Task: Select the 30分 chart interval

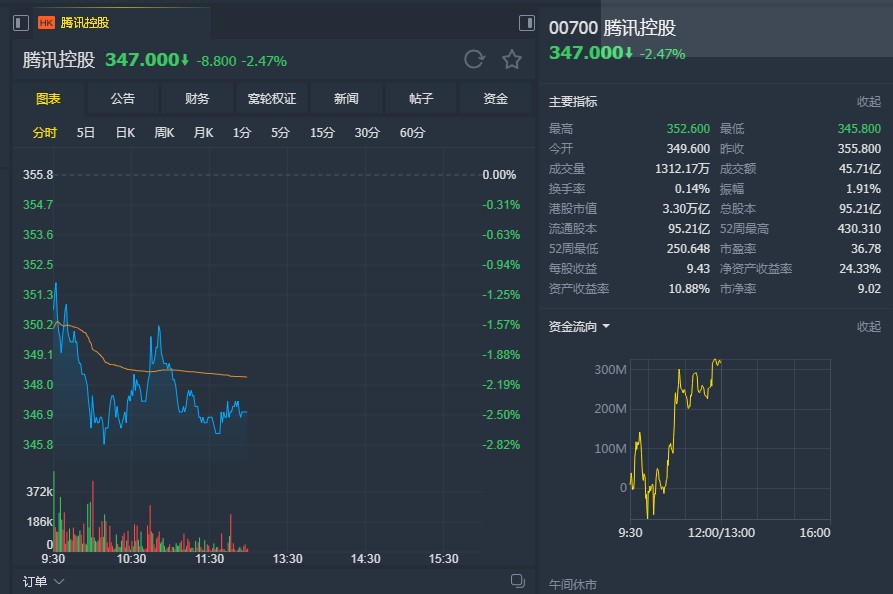Action: [367, 133]
